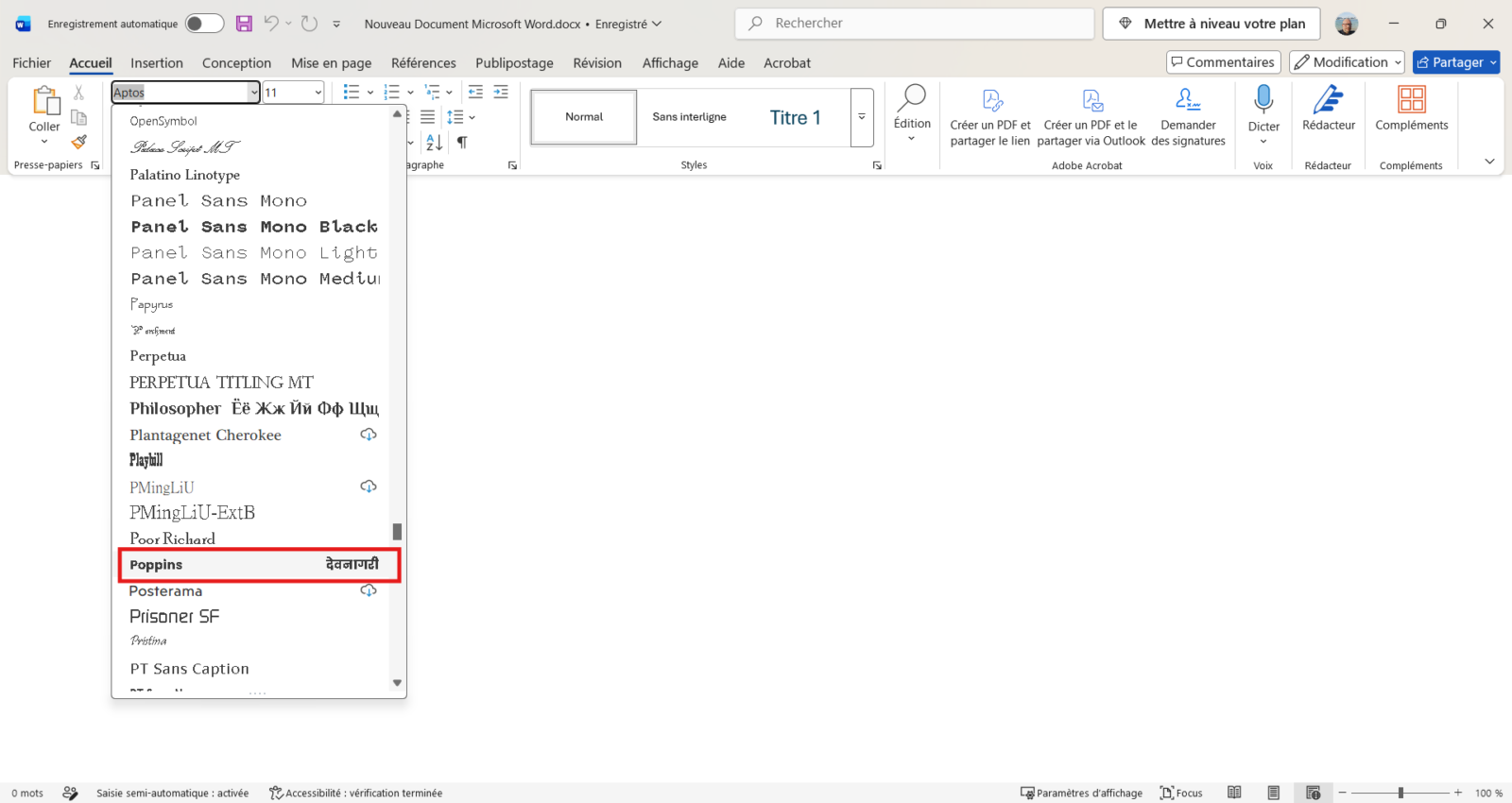Open the Commentaires button

[1224, 62]
